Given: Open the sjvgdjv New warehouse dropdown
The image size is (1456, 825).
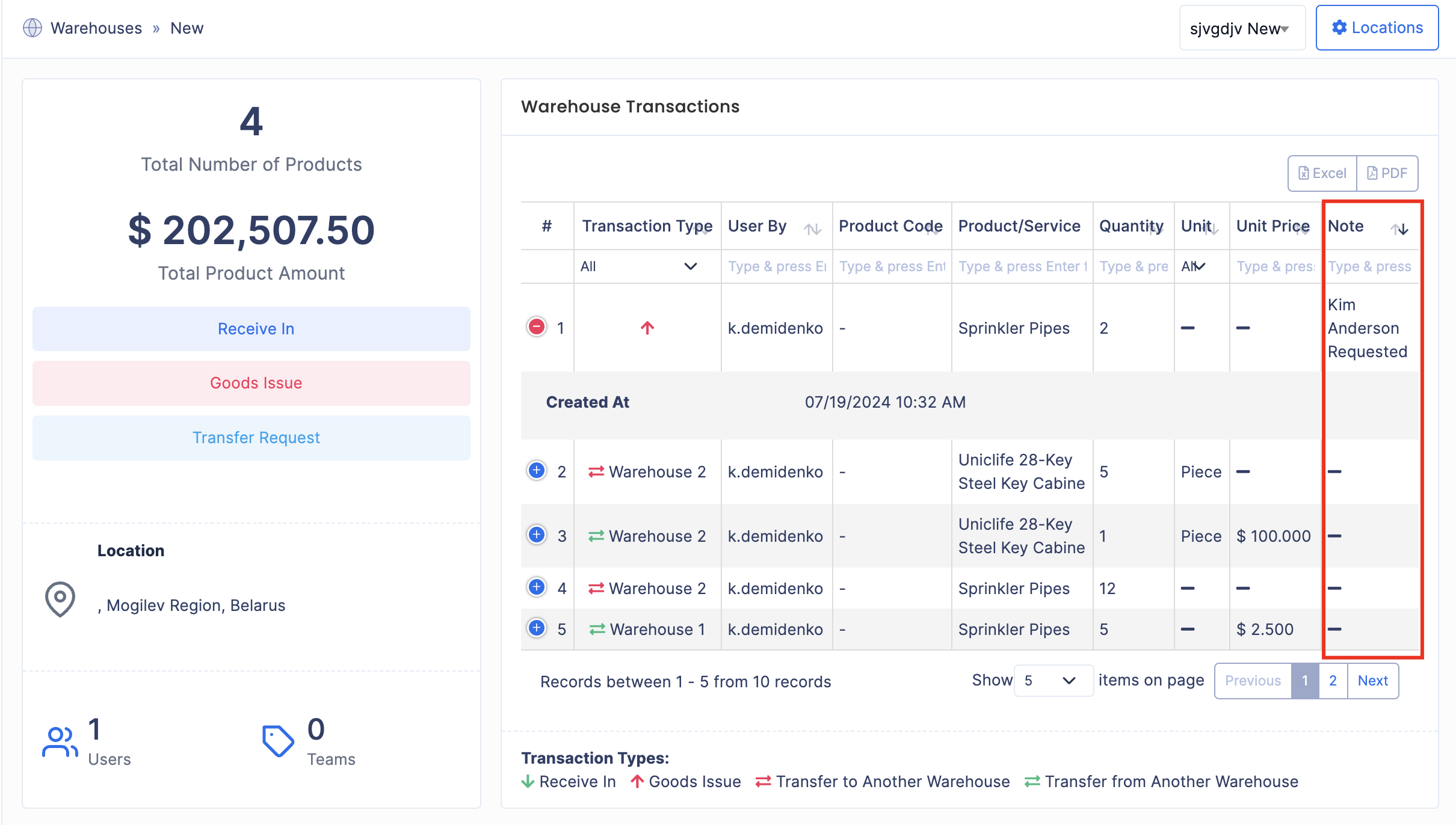Looking at the screenshot, I should 1242,28.
